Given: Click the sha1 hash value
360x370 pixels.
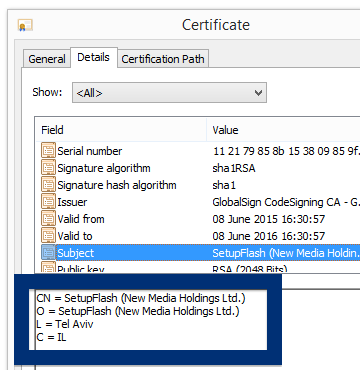Looking at the screenshot, I should [x=224, y=185].
